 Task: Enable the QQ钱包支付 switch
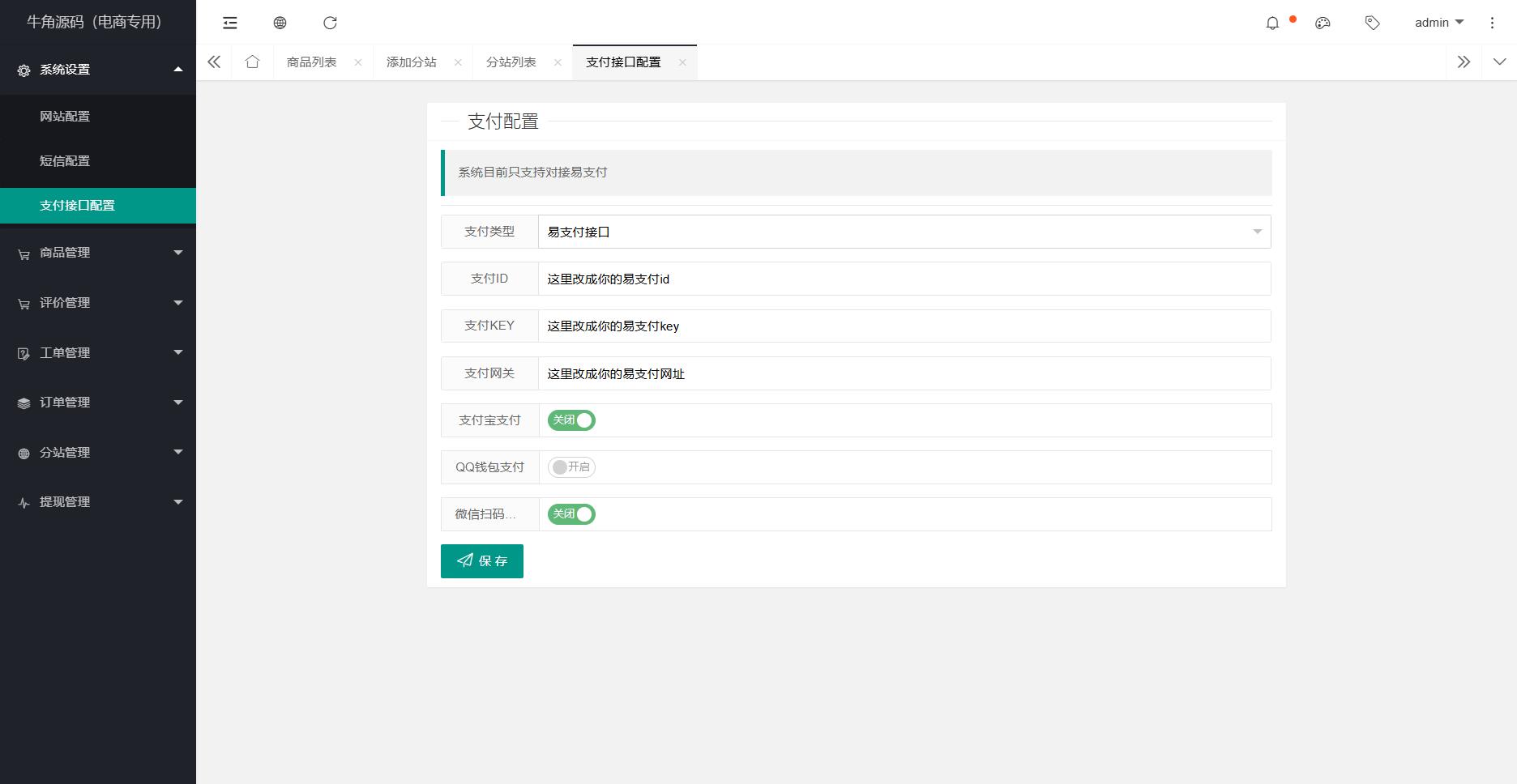coord(571,467)
